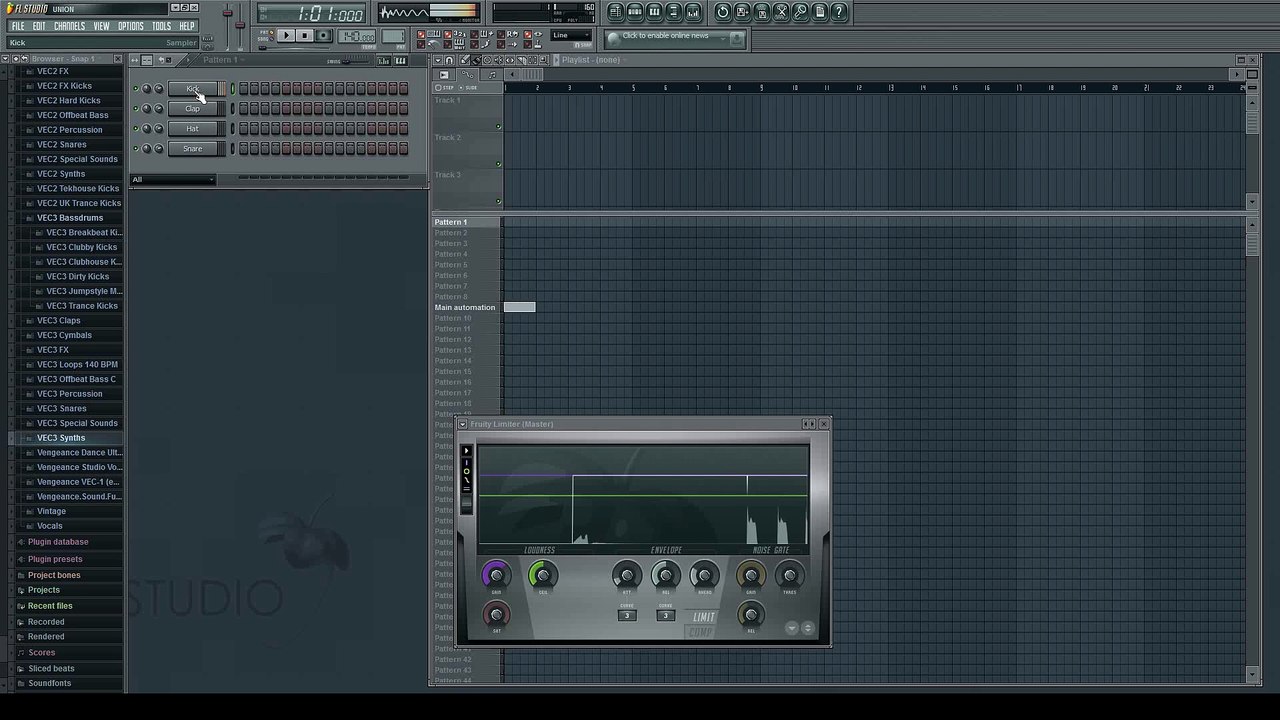The image size is (1280, 720).
Task: Collapse the VEC3 Bassdrums folder
Action: click(x=70, y=218)
